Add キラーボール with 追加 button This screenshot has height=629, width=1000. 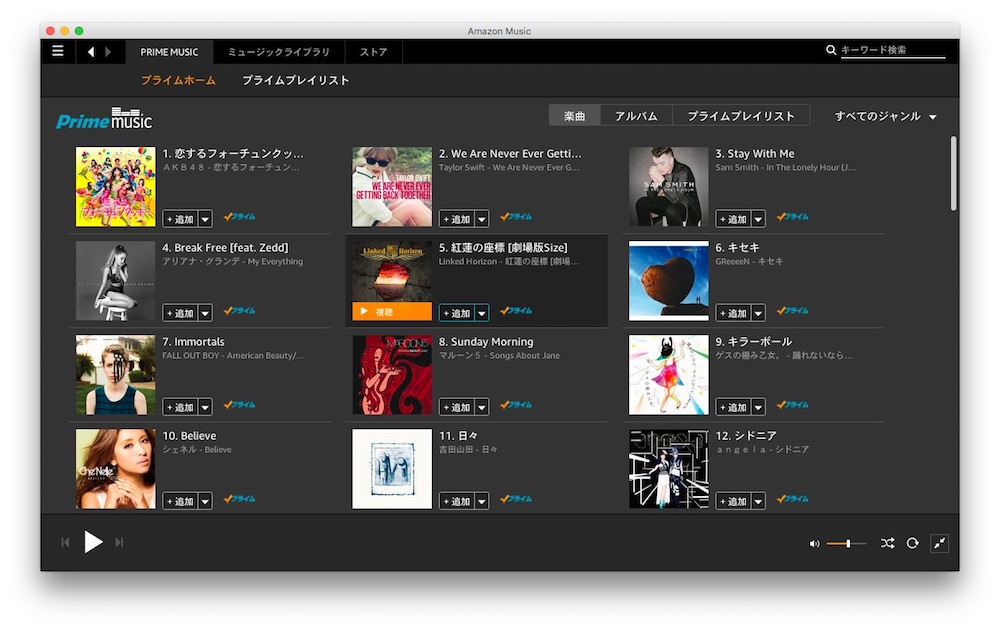pos(733,407)
